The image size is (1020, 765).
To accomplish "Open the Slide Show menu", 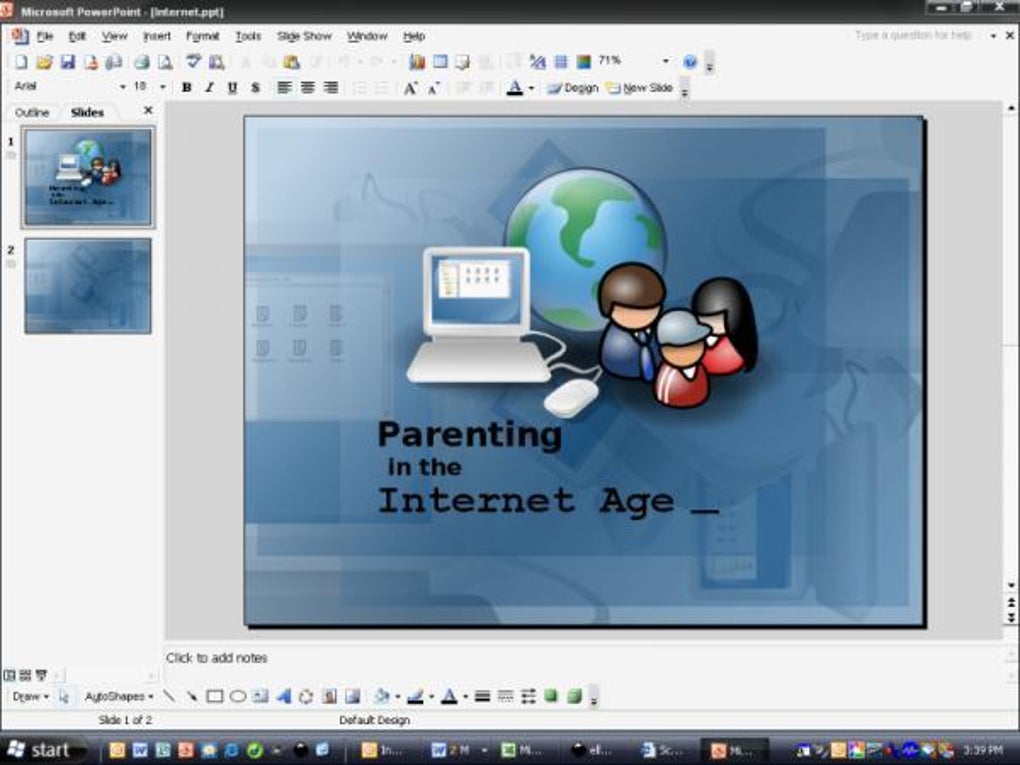I will coord(304,36).
